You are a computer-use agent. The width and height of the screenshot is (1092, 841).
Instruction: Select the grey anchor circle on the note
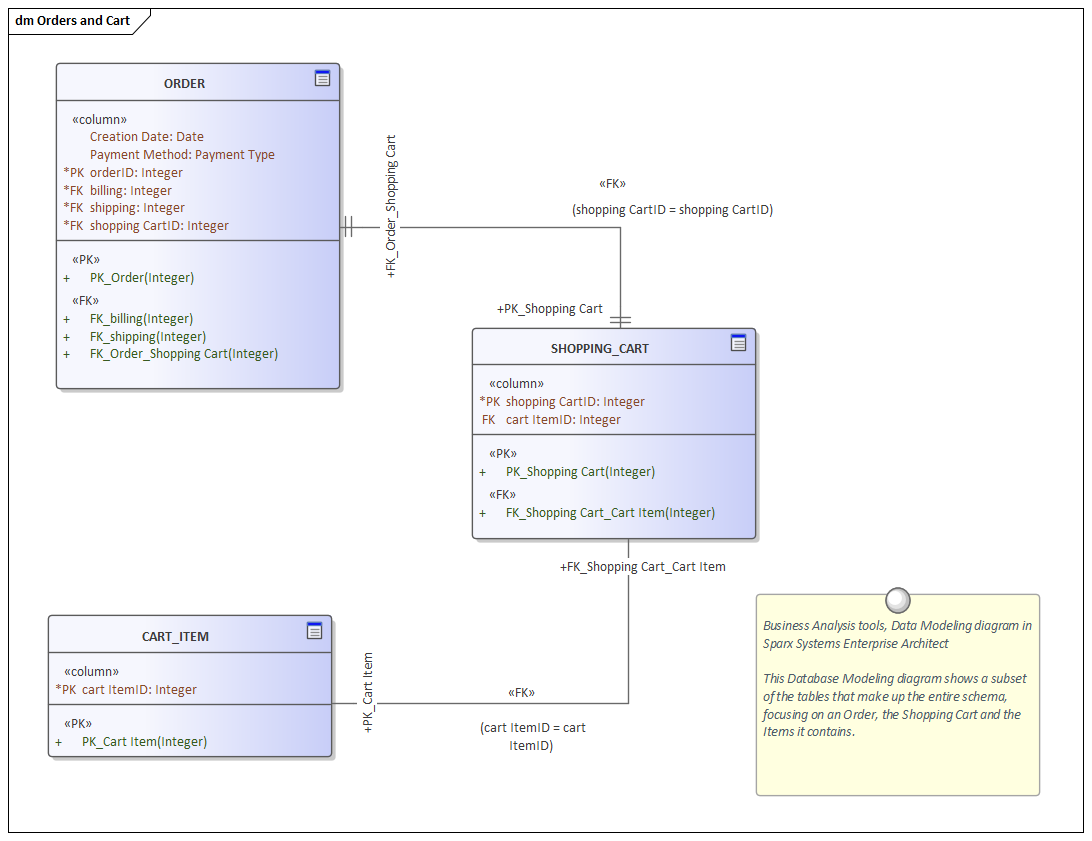[x=897, y=600]
